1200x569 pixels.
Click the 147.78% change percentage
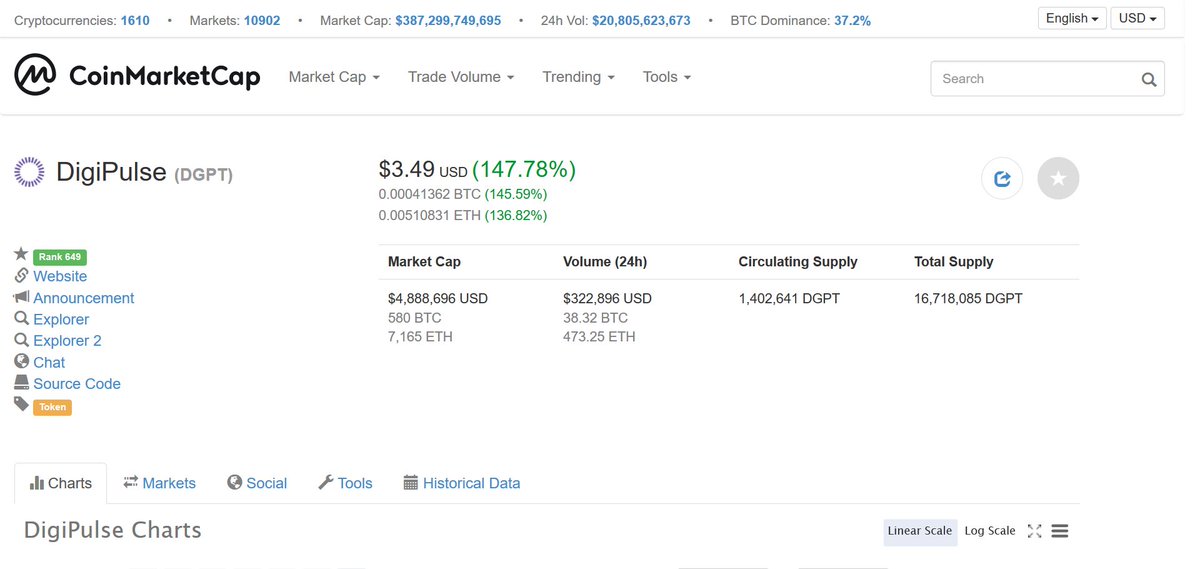(x=524, y=170)
